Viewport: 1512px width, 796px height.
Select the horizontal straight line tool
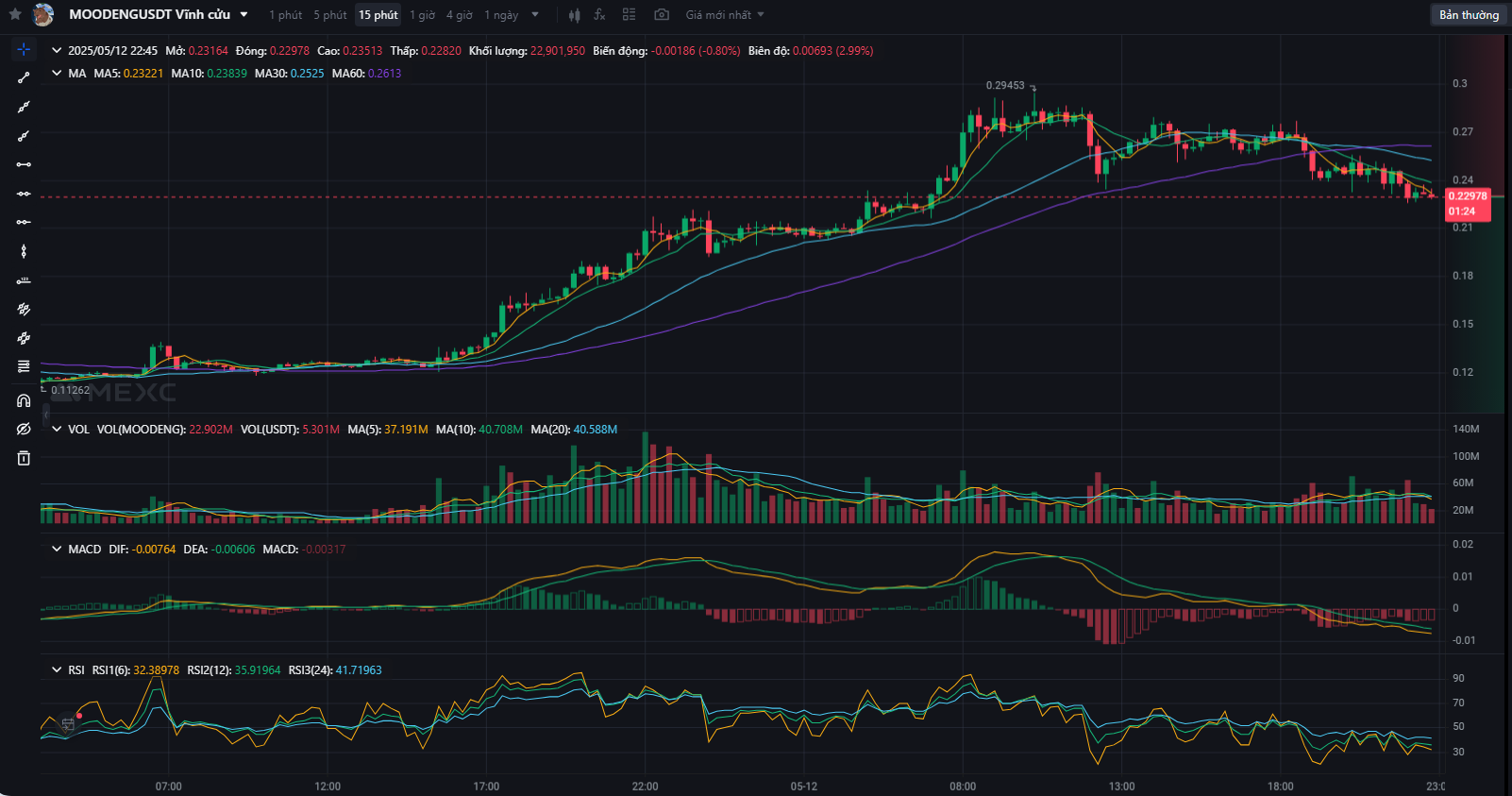[24, 194]
